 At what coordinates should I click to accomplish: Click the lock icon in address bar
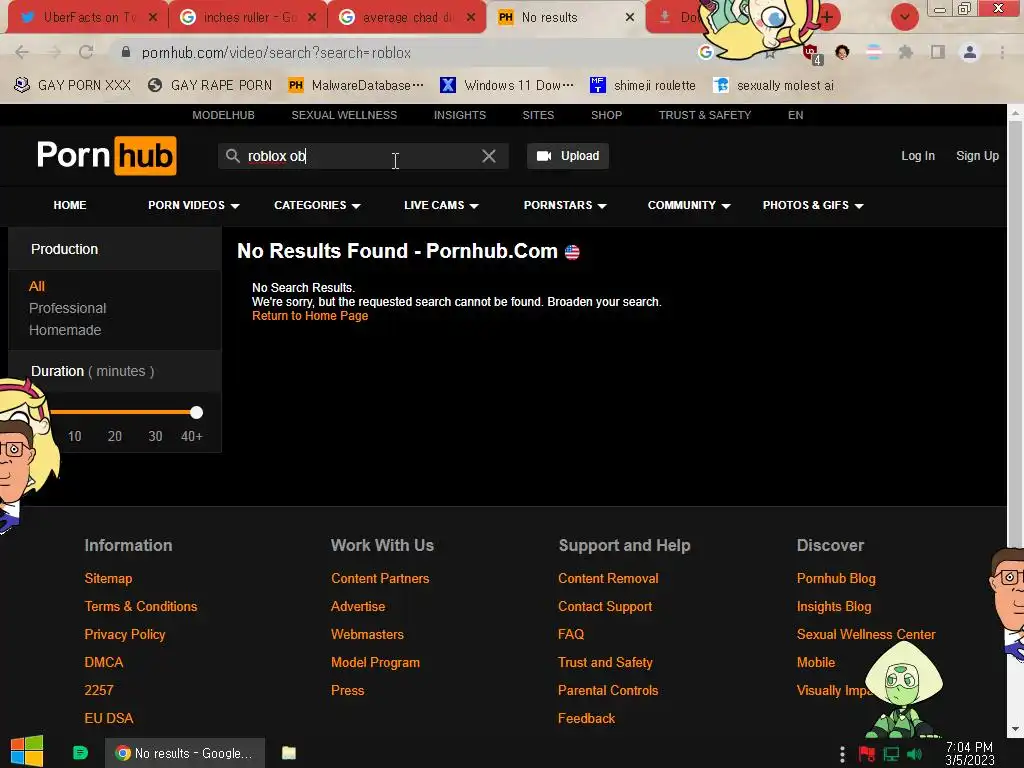[126, 52]
